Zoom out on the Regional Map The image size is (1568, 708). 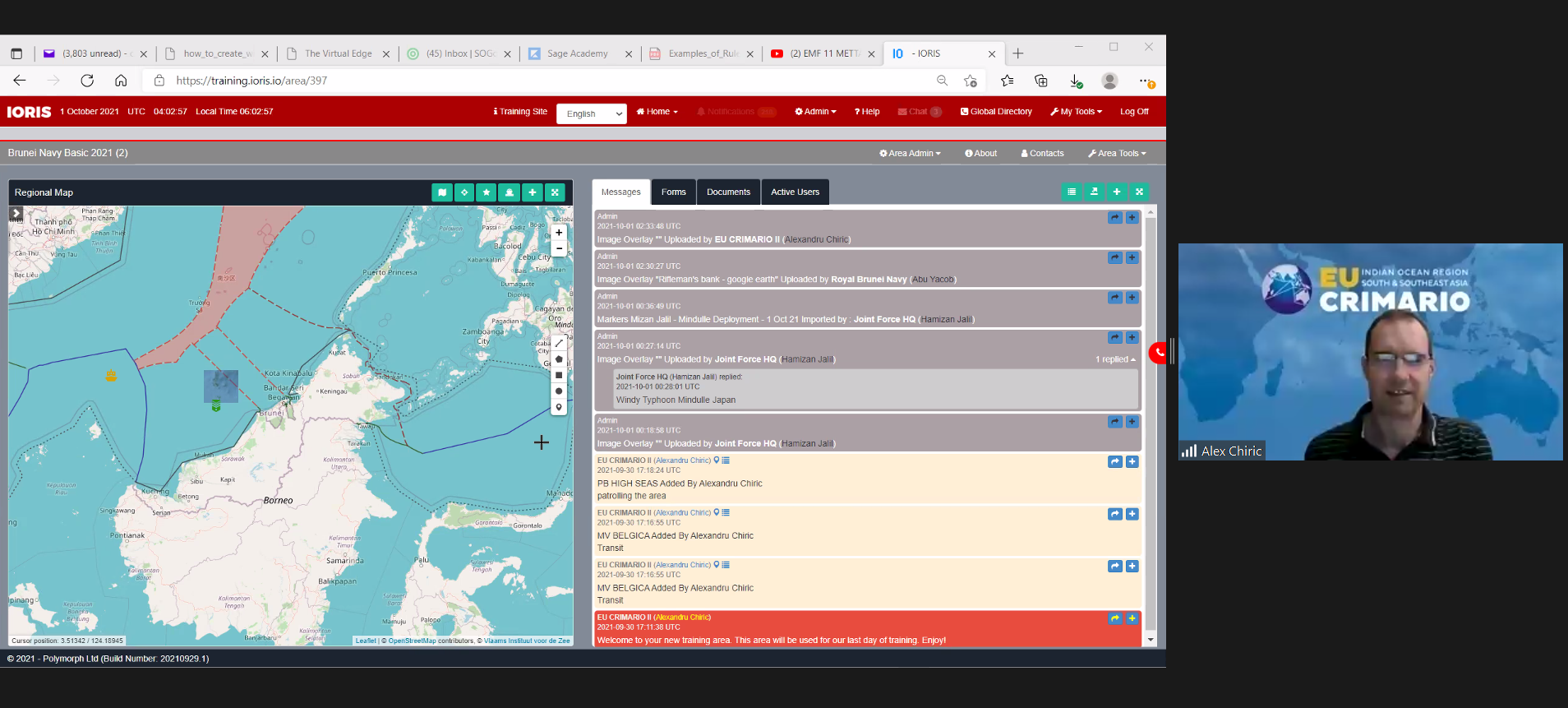[559, 248]
